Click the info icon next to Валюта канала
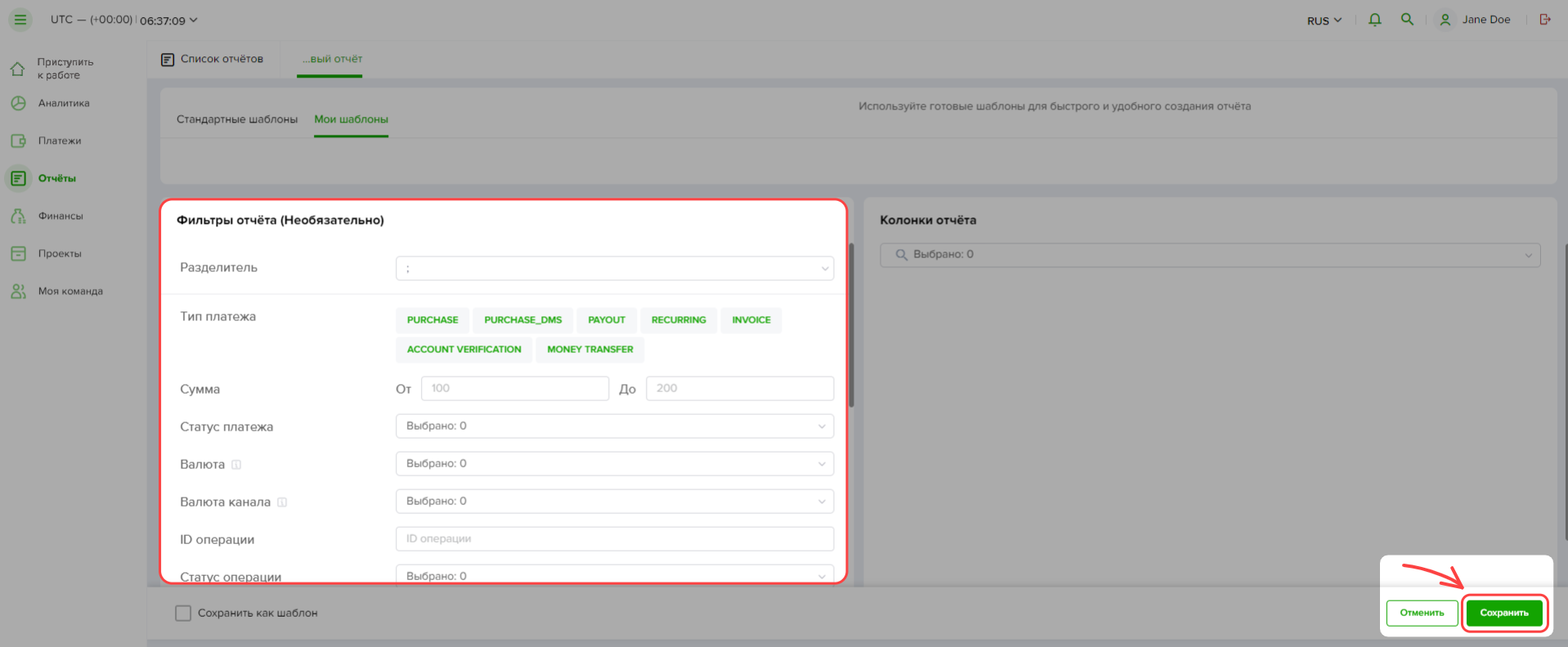 282,502
